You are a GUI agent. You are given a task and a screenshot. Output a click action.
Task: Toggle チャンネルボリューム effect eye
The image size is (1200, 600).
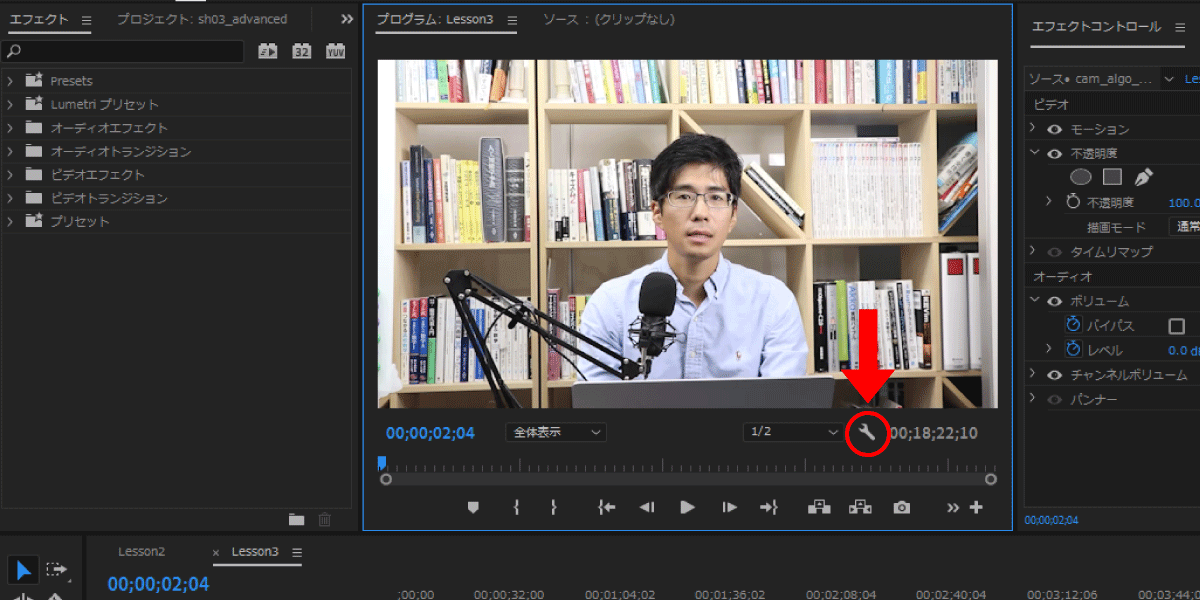coord(1054,375)
